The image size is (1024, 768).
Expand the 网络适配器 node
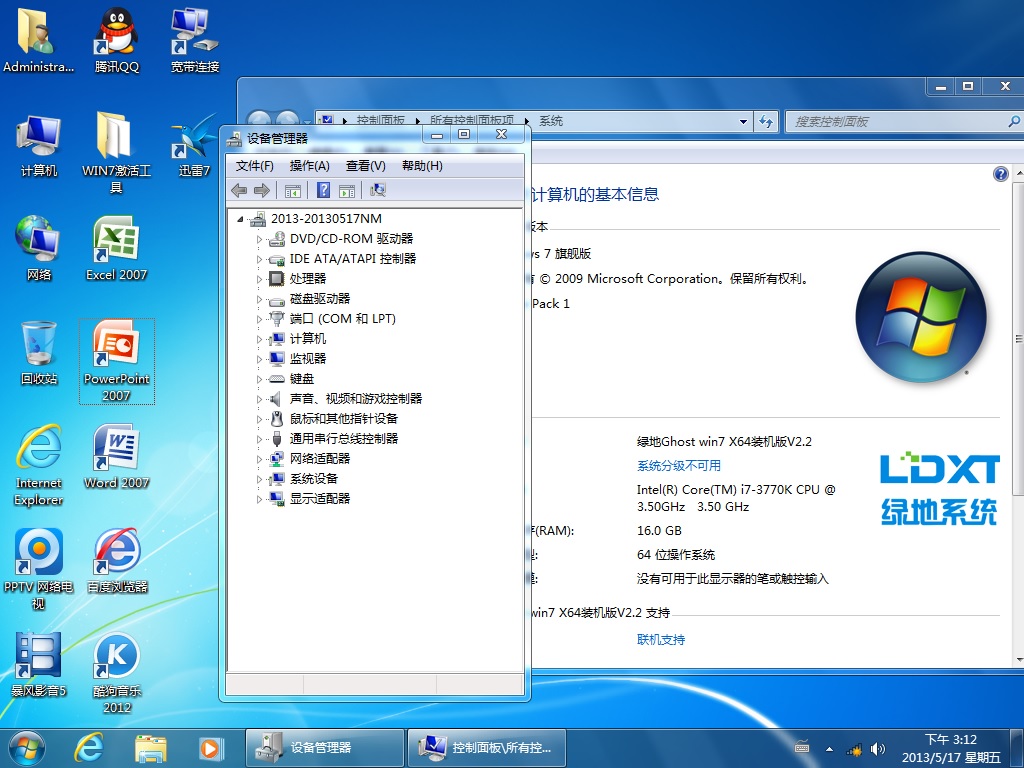[x=259, y=460]
